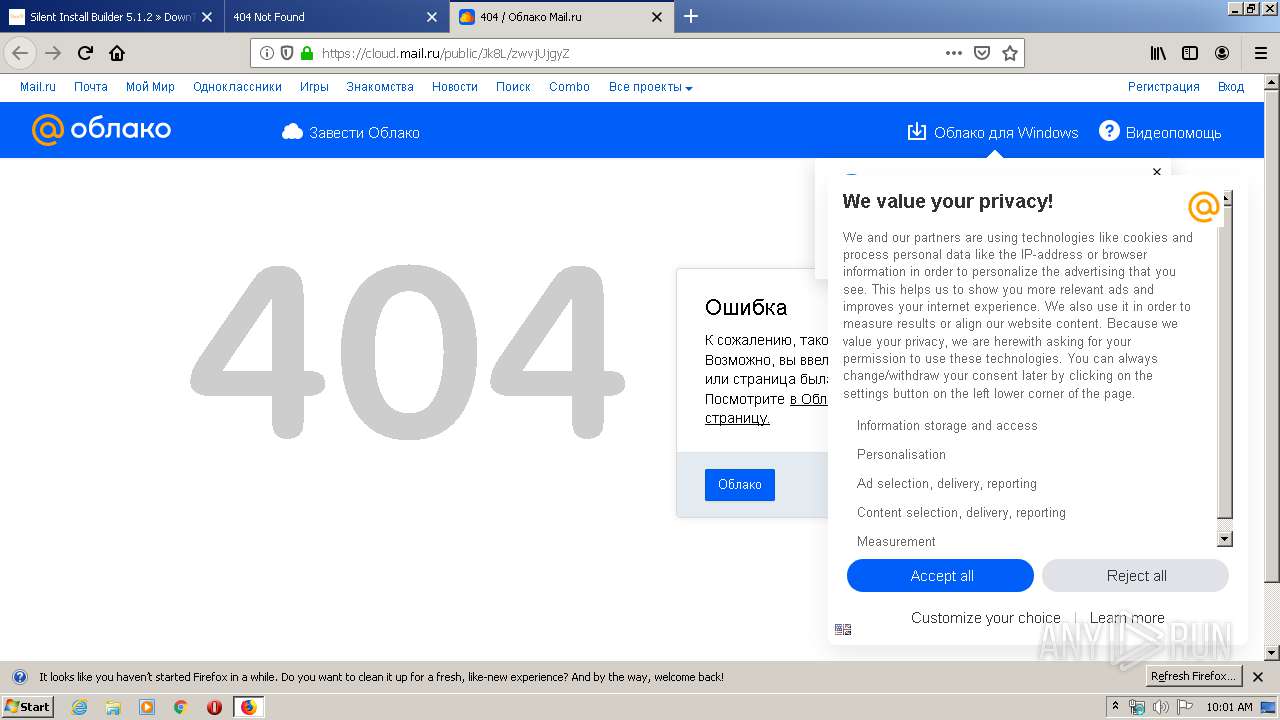Show hidden system tray icons

click(1115, 707)
